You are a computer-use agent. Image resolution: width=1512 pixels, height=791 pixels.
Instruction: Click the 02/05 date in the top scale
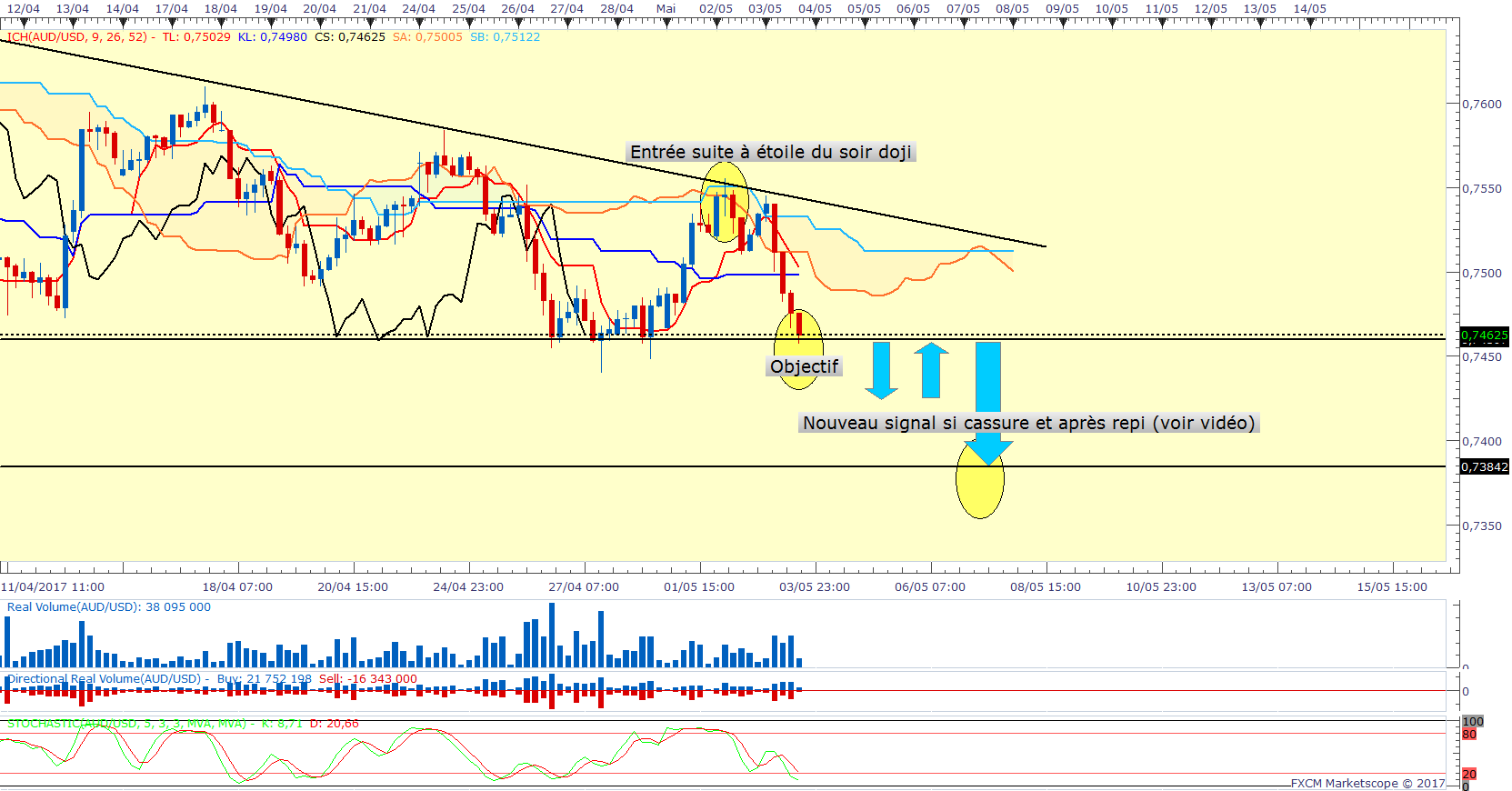716,9
